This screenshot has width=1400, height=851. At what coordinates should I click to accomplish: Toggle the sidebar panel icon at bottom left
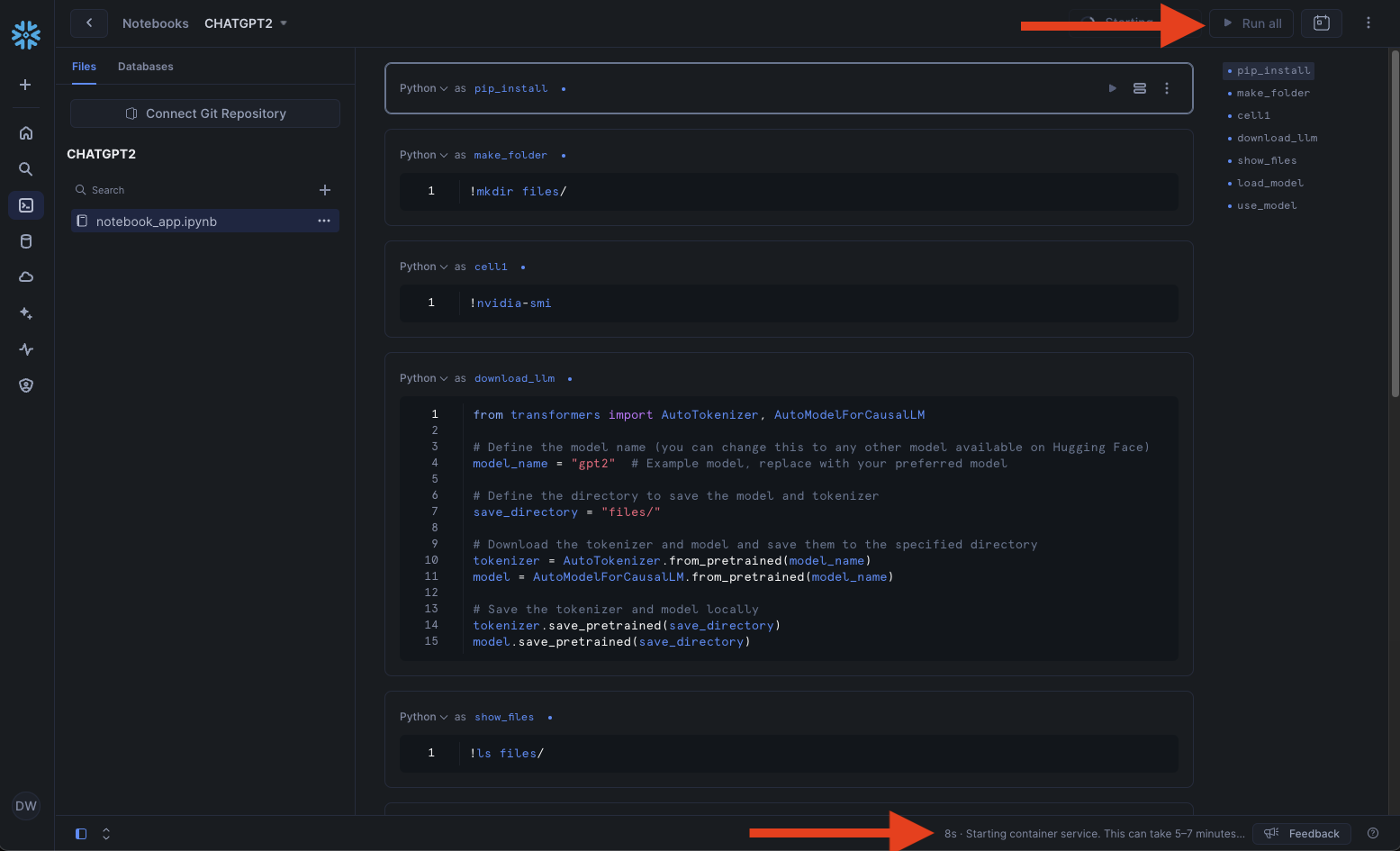[81, 834]
